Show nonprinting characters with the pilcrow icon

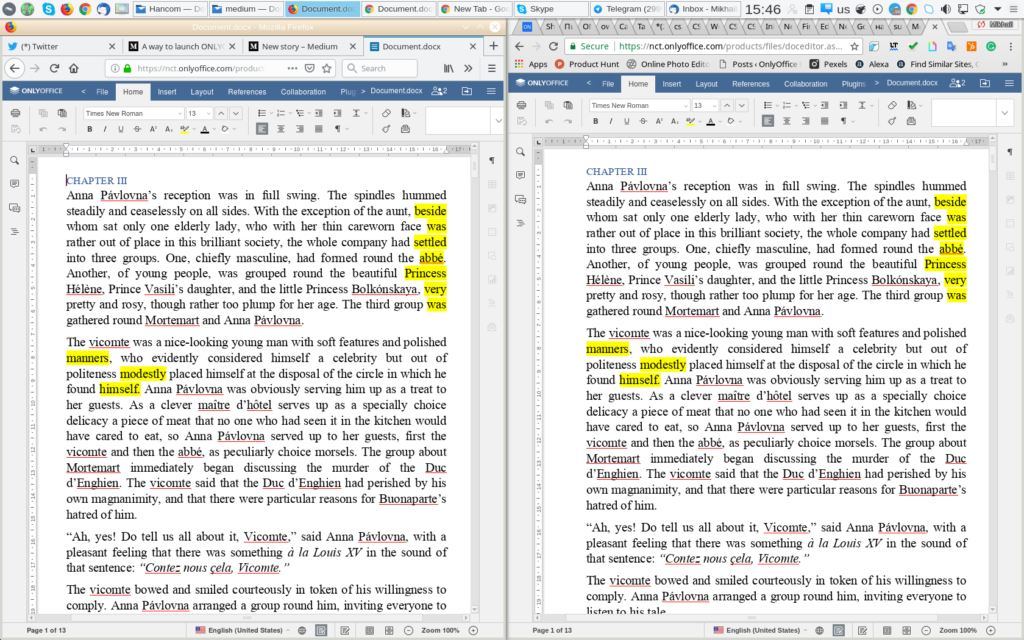[339, 129]
